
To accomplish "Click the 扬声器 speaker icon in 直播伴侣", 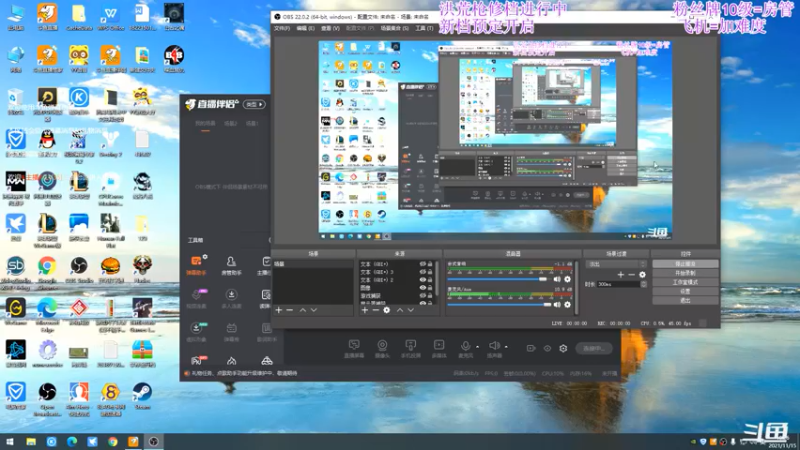I will click(494, 347).
